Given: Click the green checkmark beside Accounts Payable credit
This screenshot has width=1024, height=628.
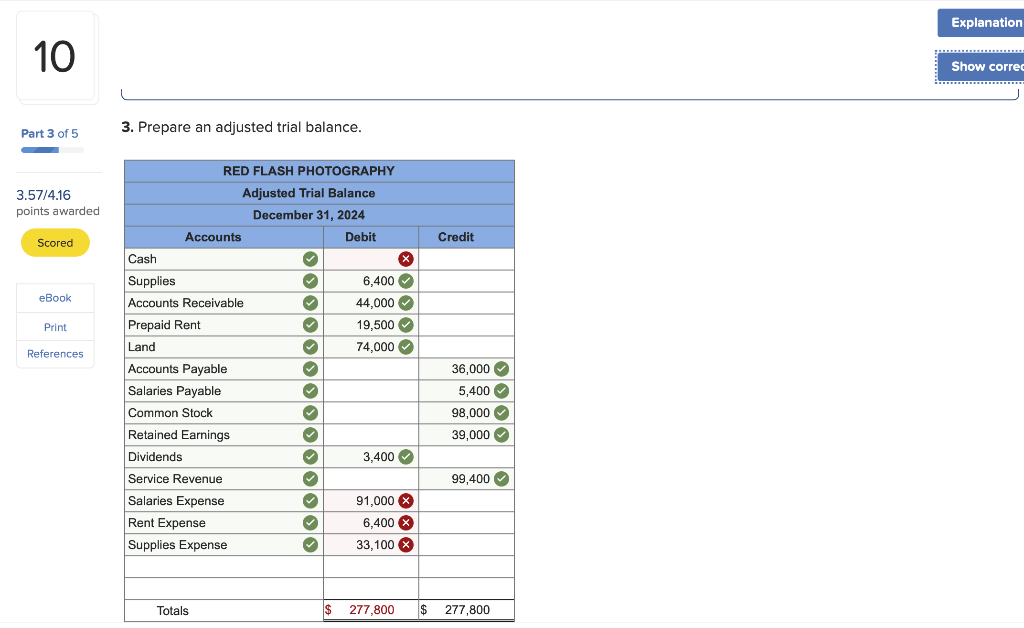Looking at the screenshot, I should 499,368.
